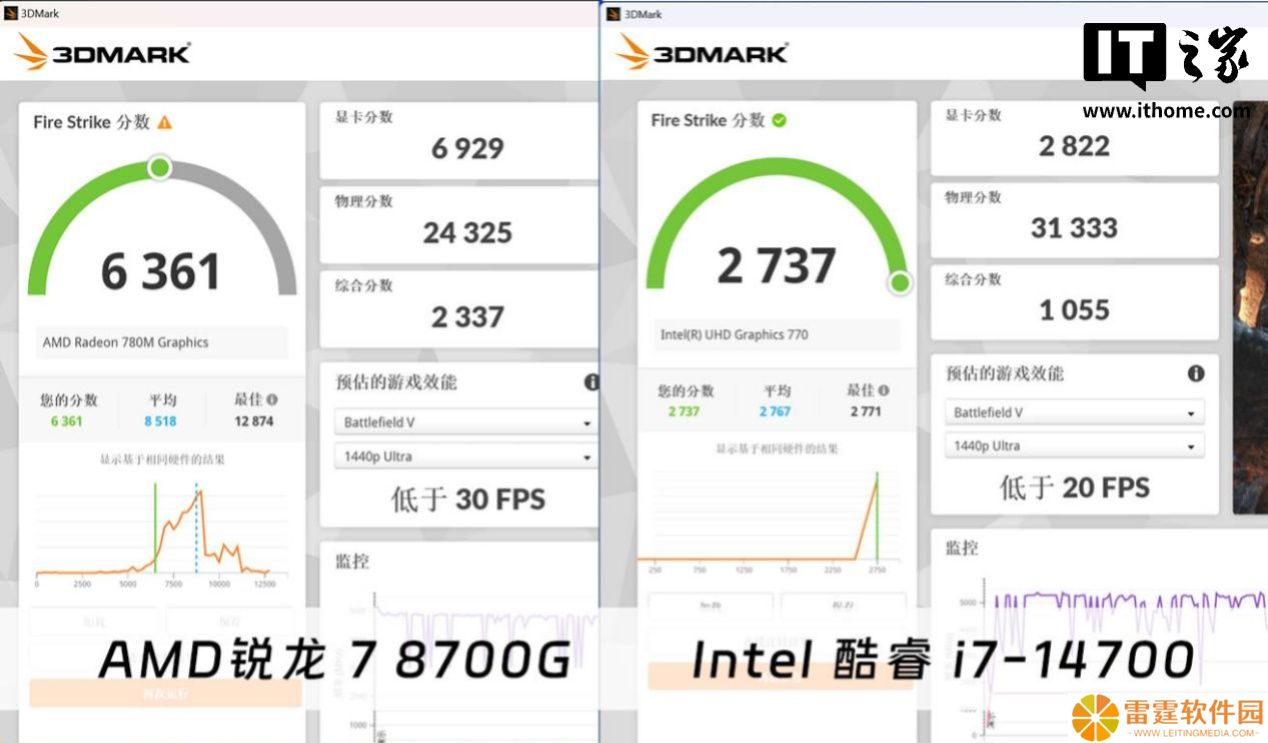The height and width of the screenshot is (743, 1268).
Task: Click the 低于 20 FPS estimate
Action: (x=1074, y=488)
